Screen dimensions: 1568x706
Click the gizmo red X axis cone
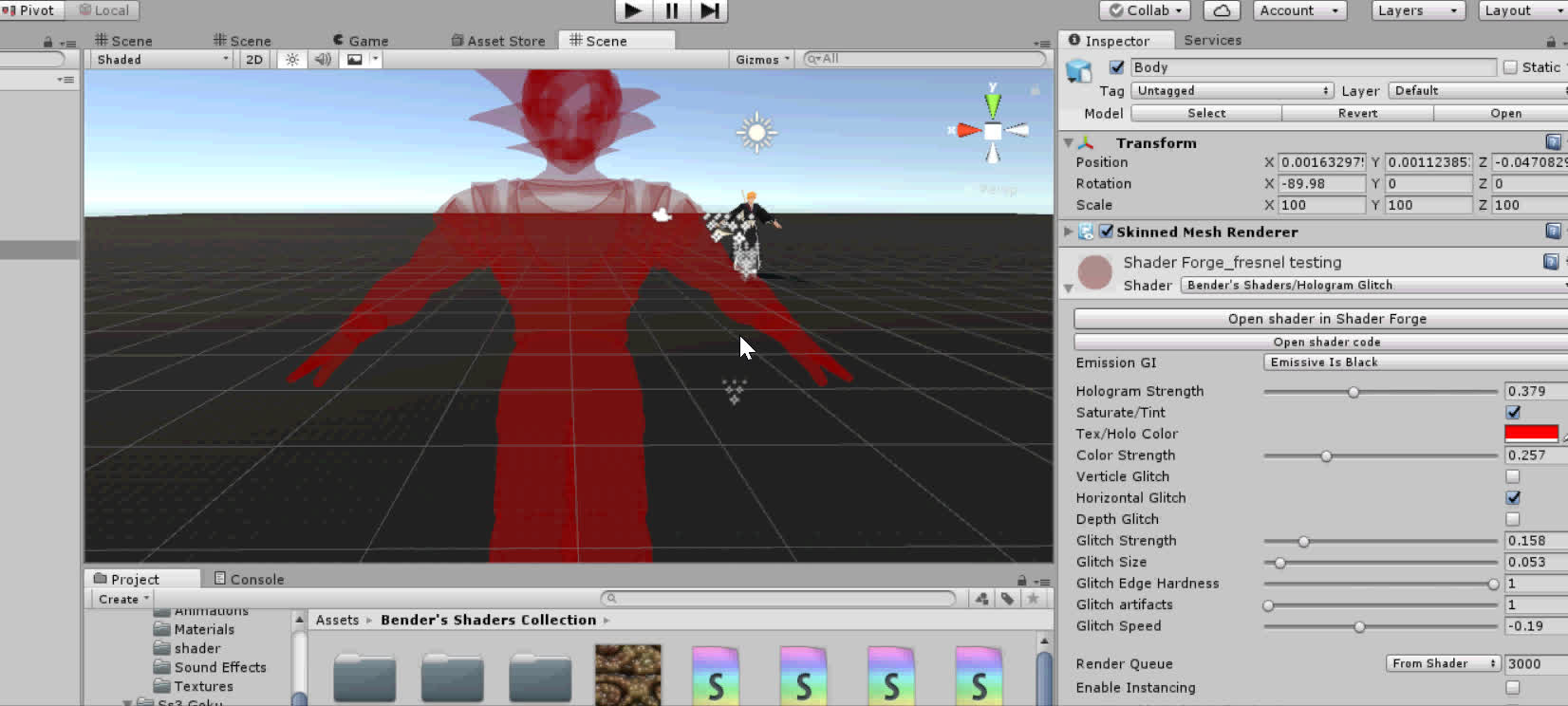pyautogui.click(x=968, y=130)
